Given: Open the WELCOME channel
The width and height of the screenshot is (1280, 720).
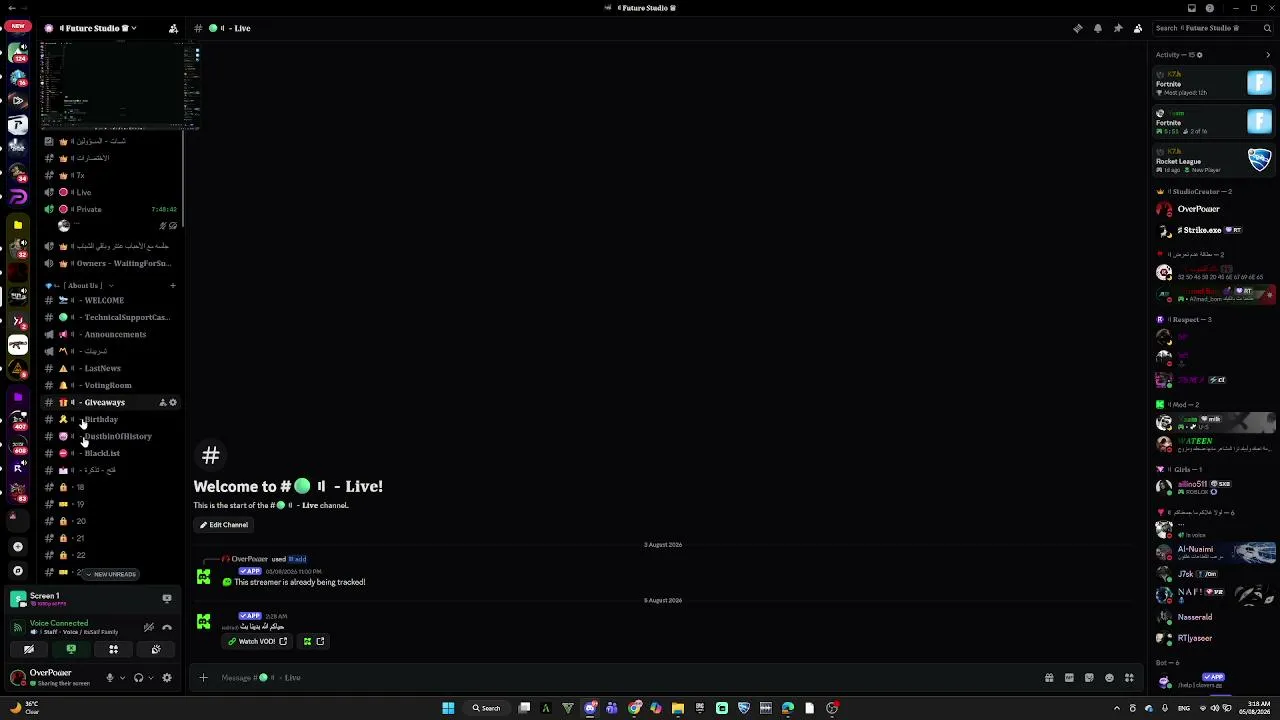Looking at the screenshot, I should click(110, 300).
